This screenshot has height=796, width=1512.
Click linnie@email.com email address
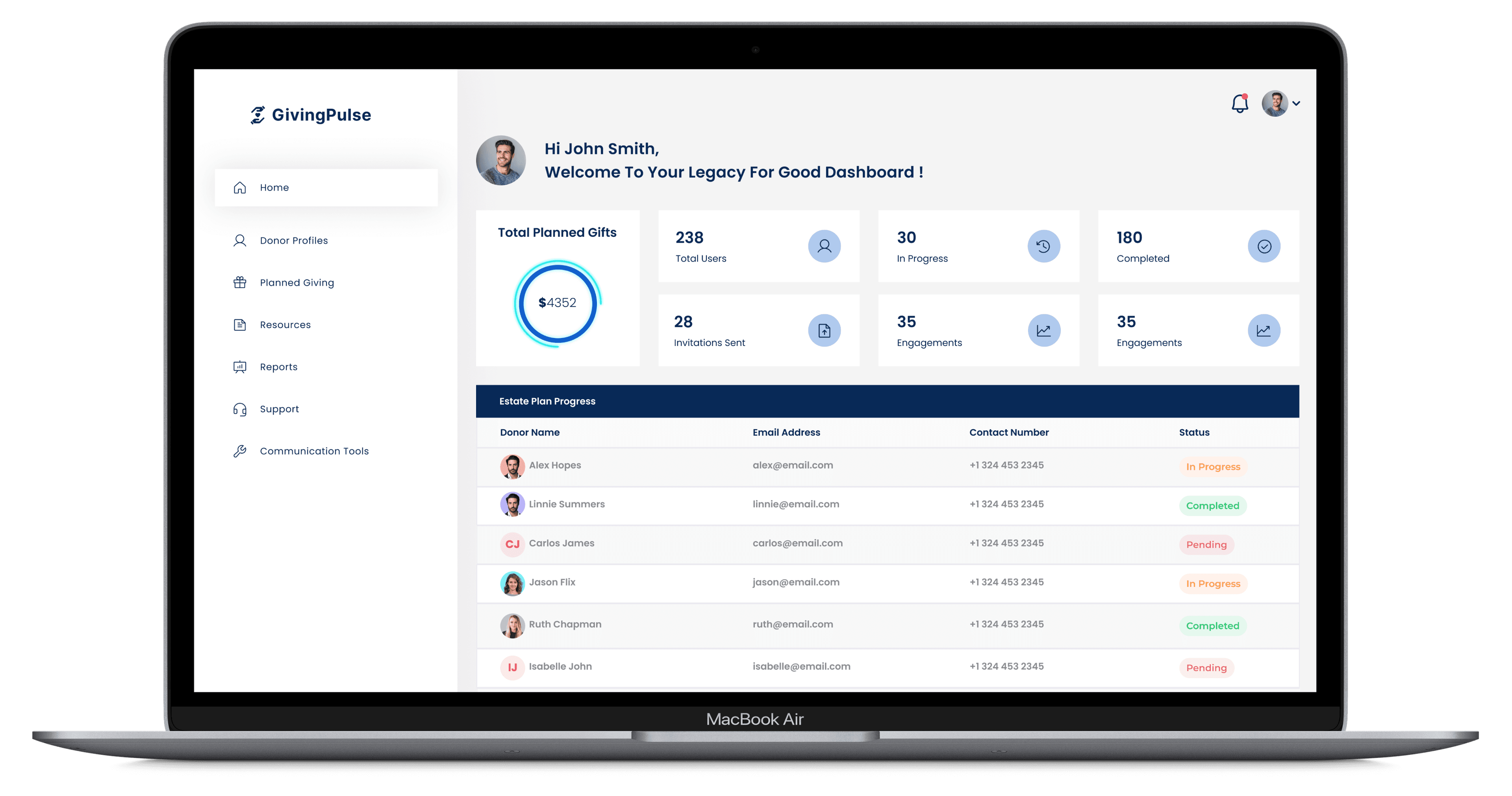[x=796, y=504]
